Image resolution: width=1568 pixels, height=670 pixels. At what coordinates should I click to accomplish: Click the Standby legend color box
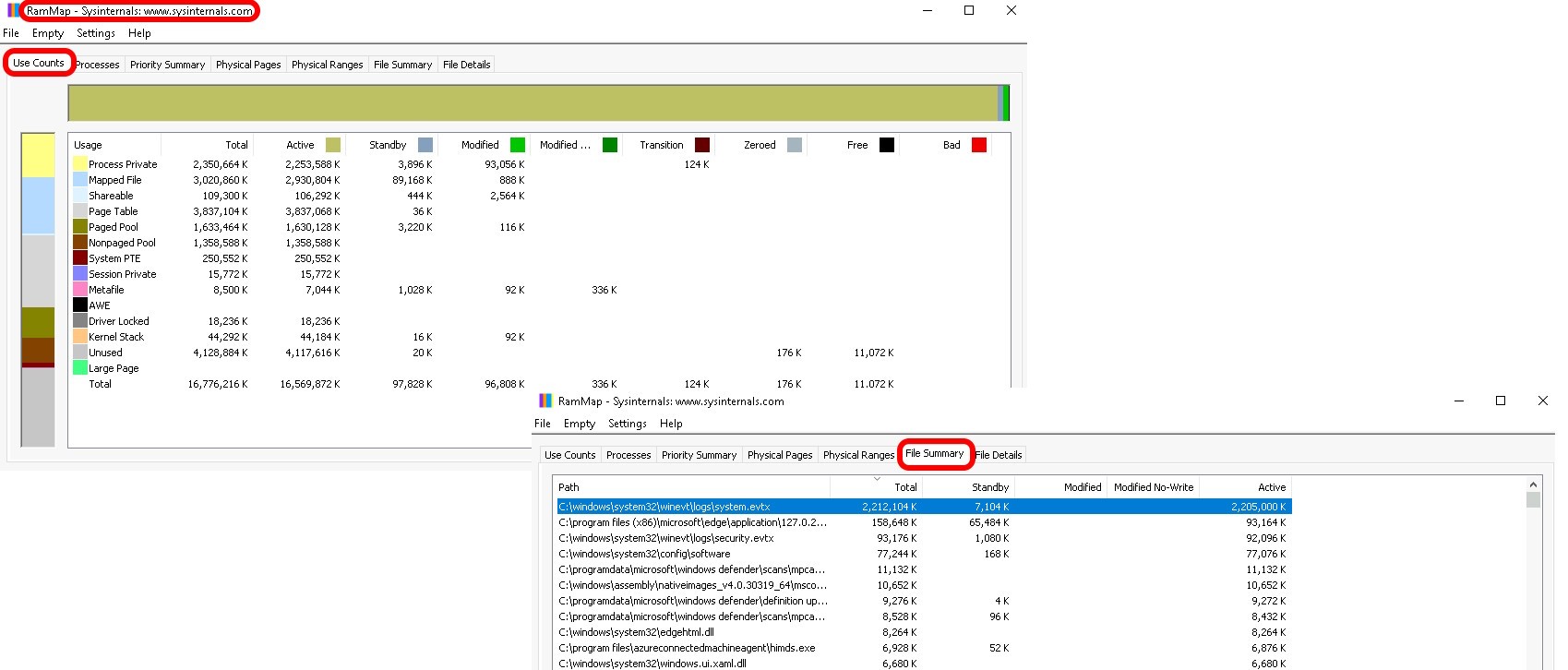click(x=425, y=145)
